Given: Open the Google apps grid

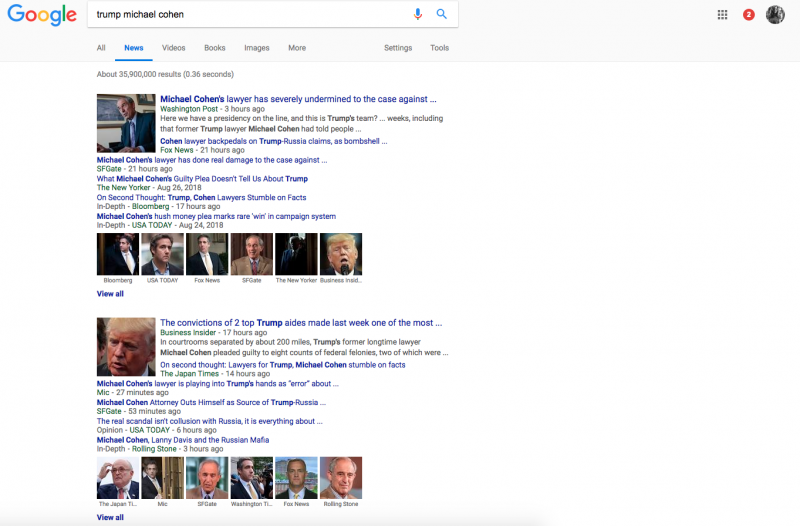Looking at the screenshot, I should 722,15.
